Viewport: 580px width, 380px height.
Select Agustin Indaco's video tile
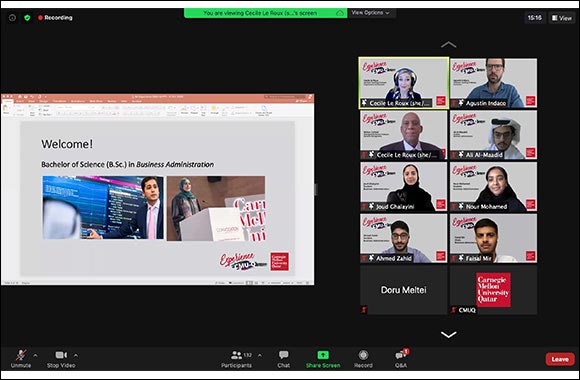(x=493, y=83)
